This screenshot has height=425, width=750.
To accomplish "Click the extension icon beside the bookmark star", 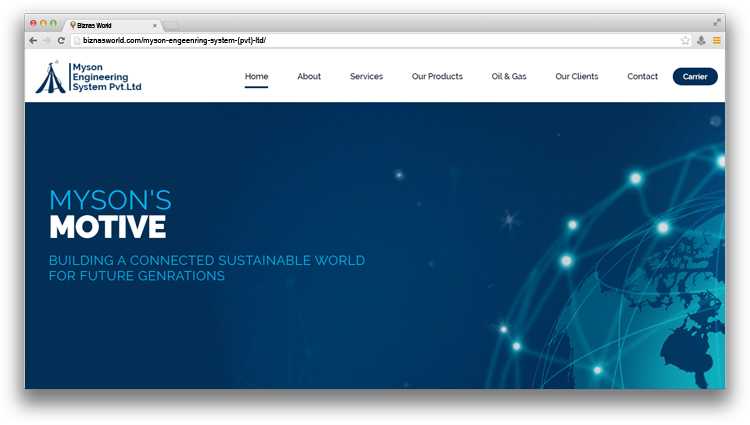I will tap(701, 40).
